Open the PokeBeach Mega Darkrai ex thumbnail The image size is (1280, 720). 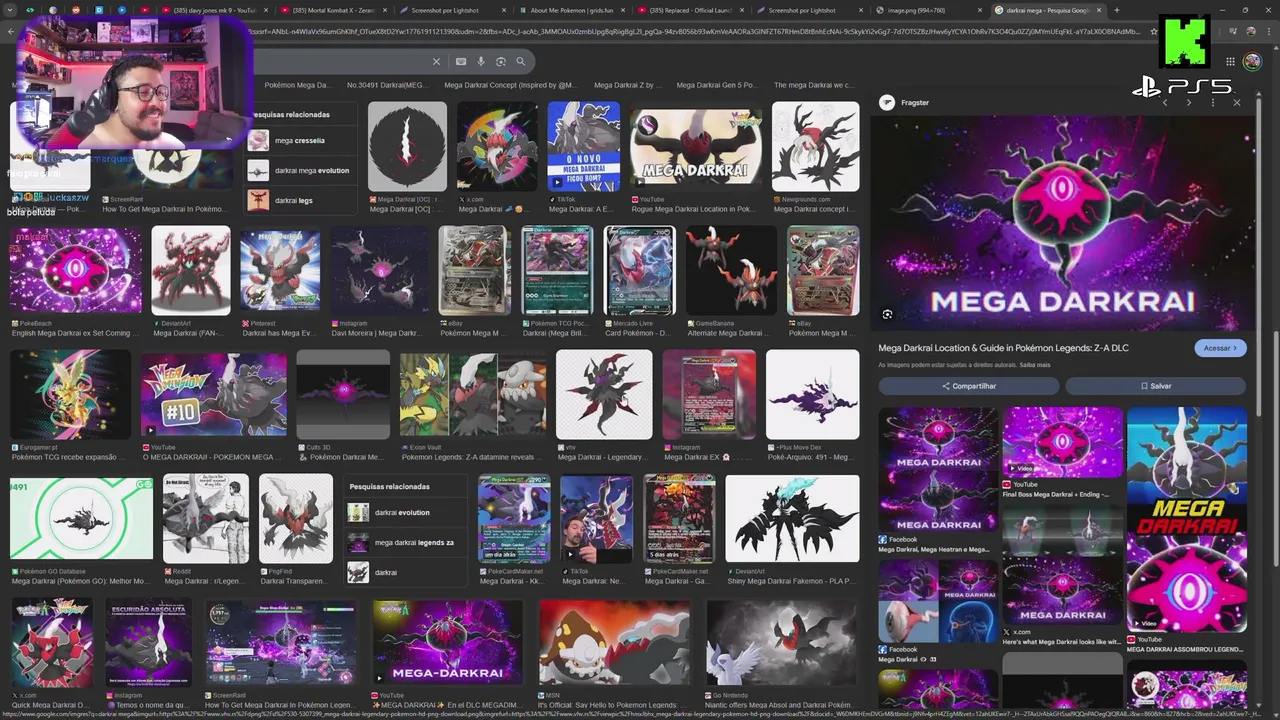pos(75,270)
